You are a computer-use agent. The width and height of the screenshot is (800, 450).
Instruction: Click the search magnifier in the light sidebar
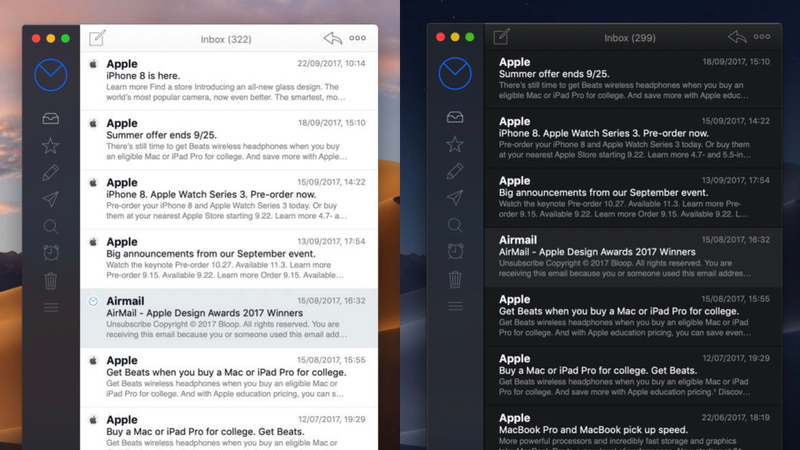51,226
